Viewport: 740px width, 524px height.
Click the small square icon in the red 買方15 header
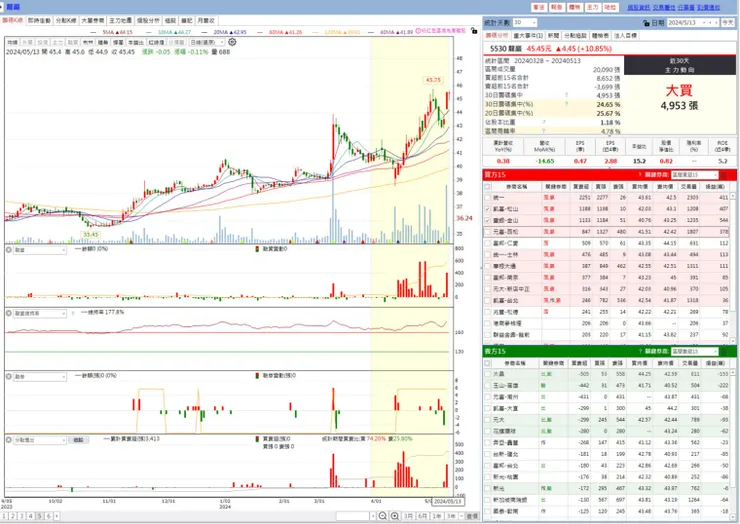723,175
